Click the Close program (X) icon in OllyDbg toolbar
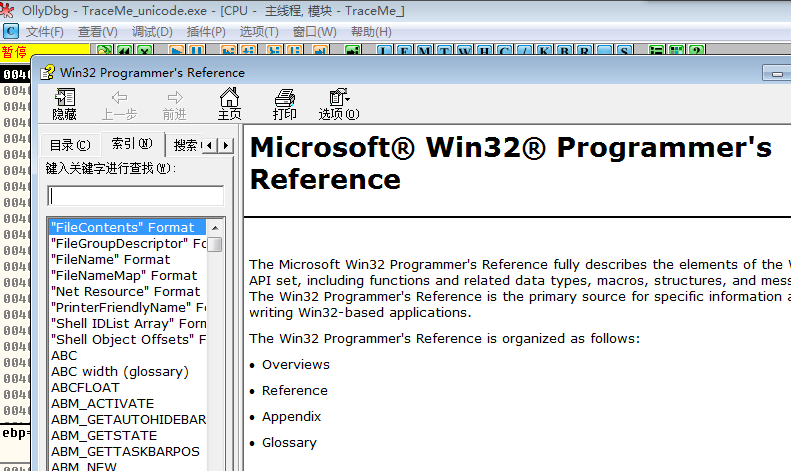 point(145,50)
